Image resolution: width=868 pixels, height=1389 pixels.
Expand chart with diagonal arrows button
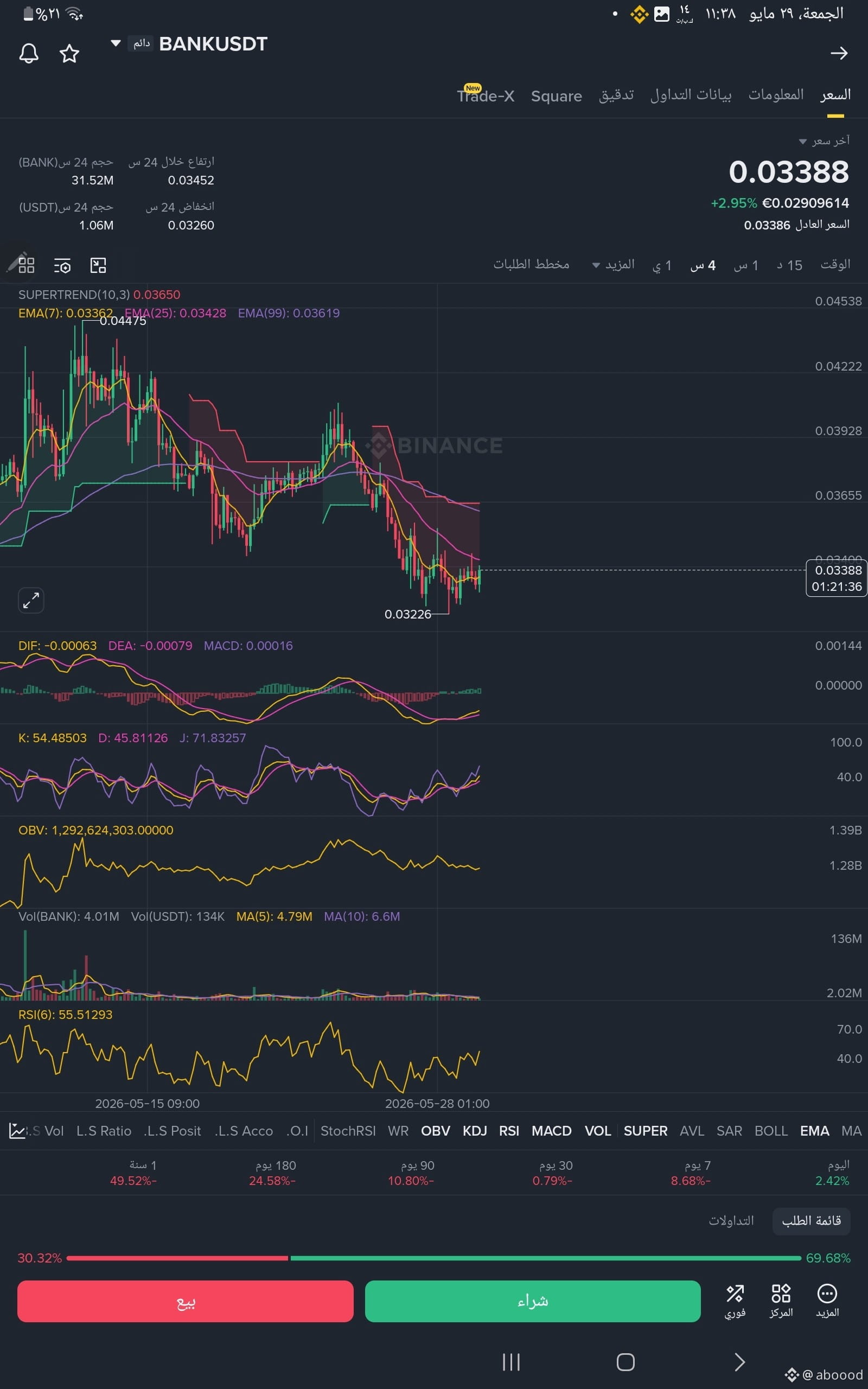click(x=31, y=601)
